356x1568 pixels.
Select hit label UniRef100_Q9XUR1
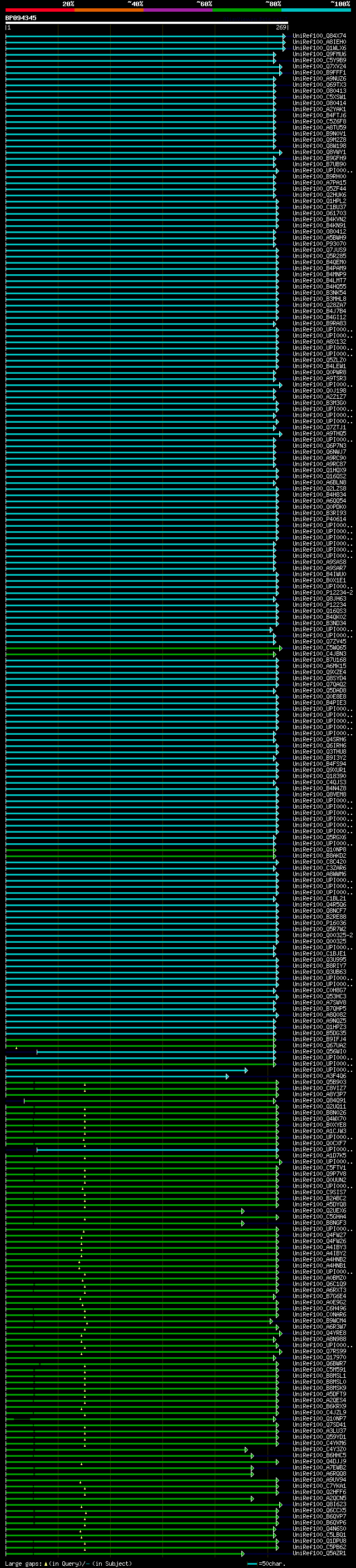click(x=319, y=770)
